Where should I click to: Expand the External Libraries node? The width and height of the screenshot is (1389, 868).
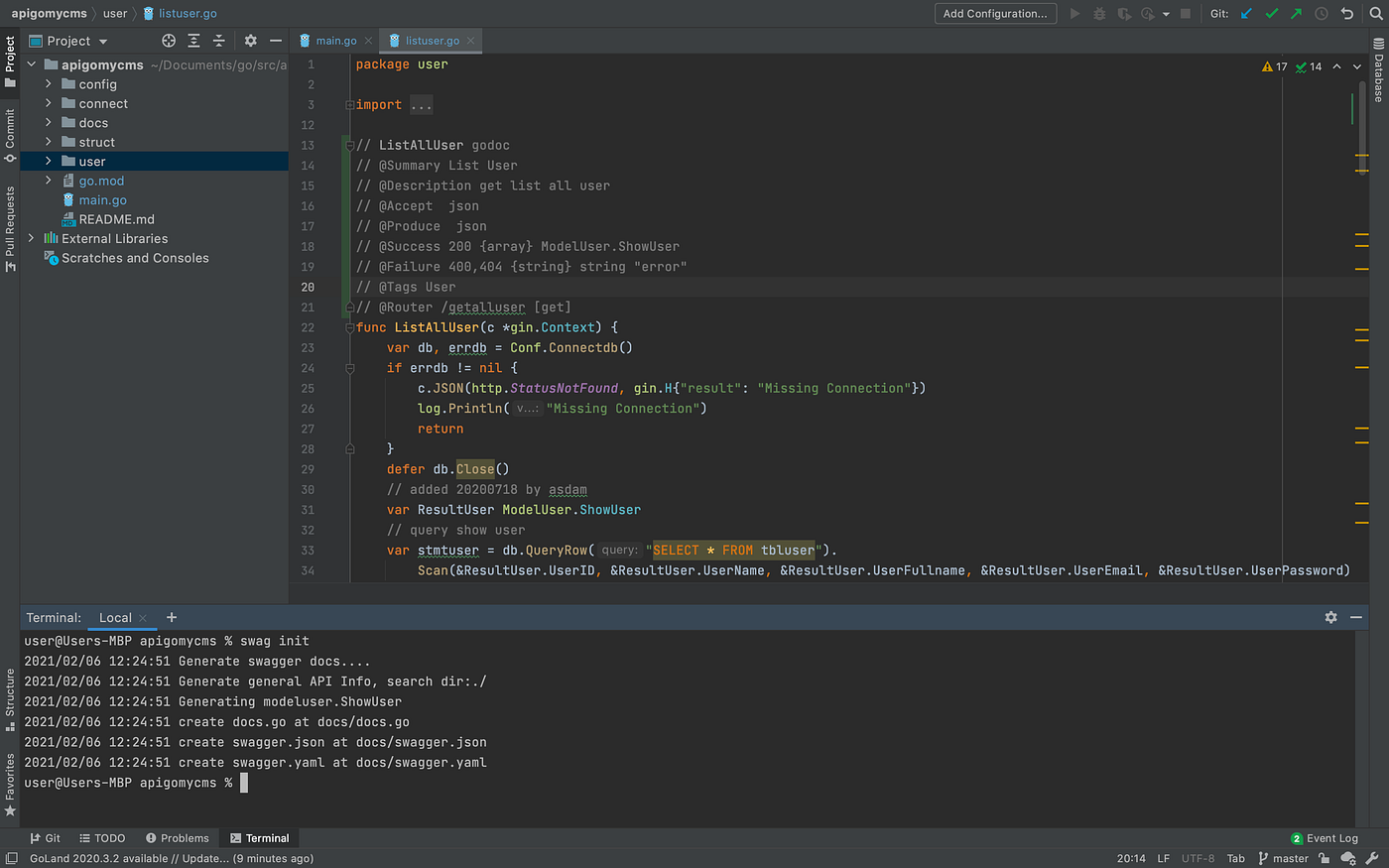click(32, 238)
